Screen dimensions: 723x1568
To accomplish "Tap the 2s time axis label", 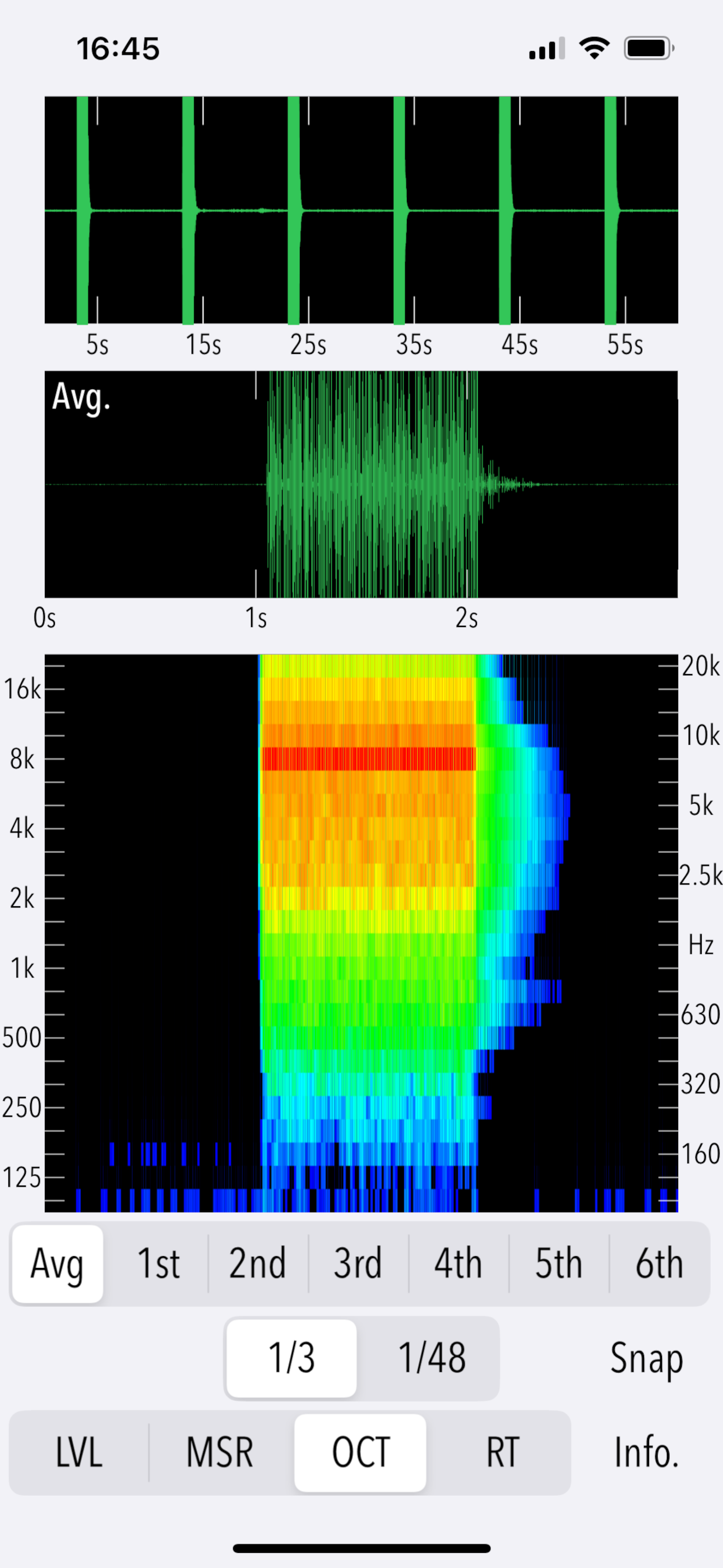I will (x=467, y=618).
